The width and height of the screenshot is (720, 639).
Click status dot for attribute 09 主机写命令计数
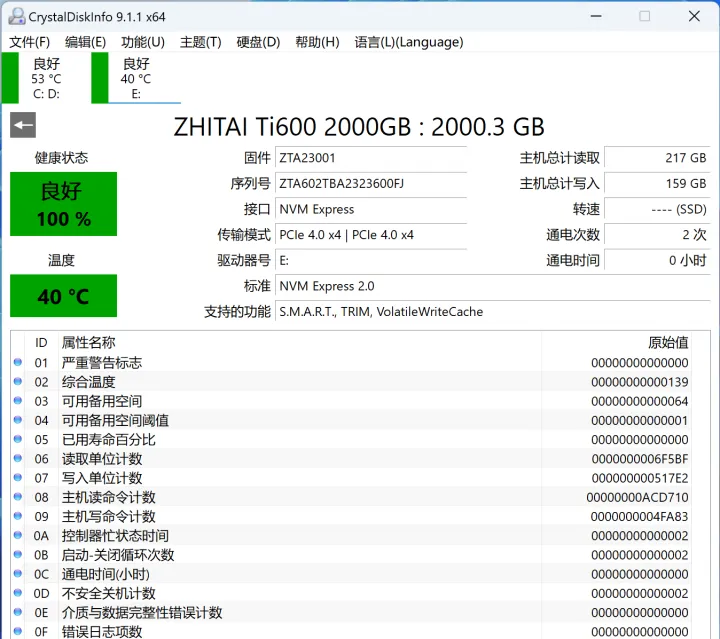[18, 517]
